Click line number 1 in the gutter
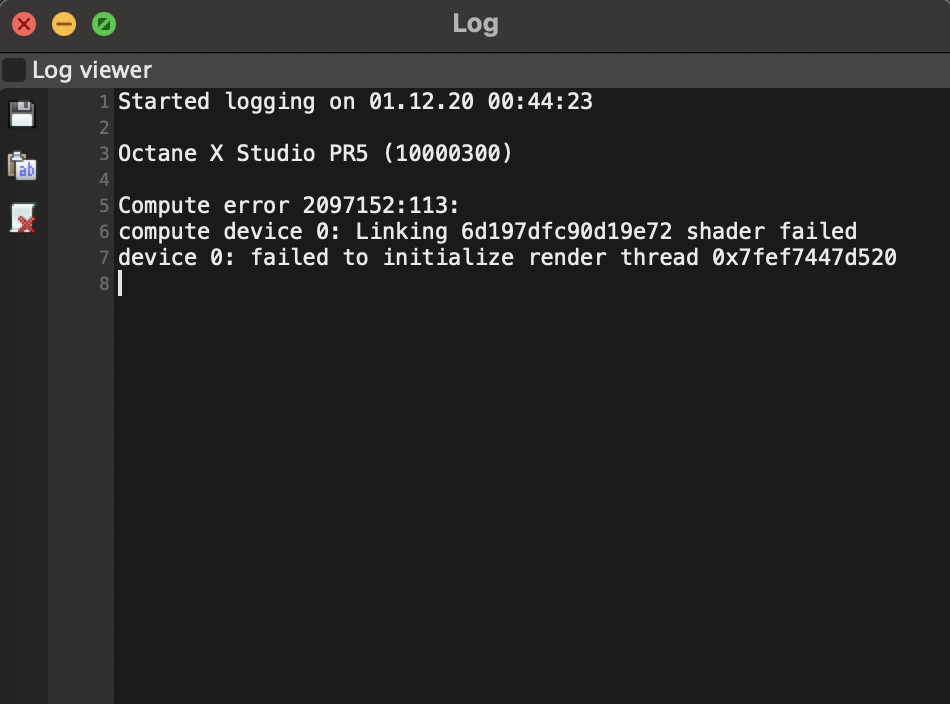Viewport: 950px width, 704px height. (104, 102)
